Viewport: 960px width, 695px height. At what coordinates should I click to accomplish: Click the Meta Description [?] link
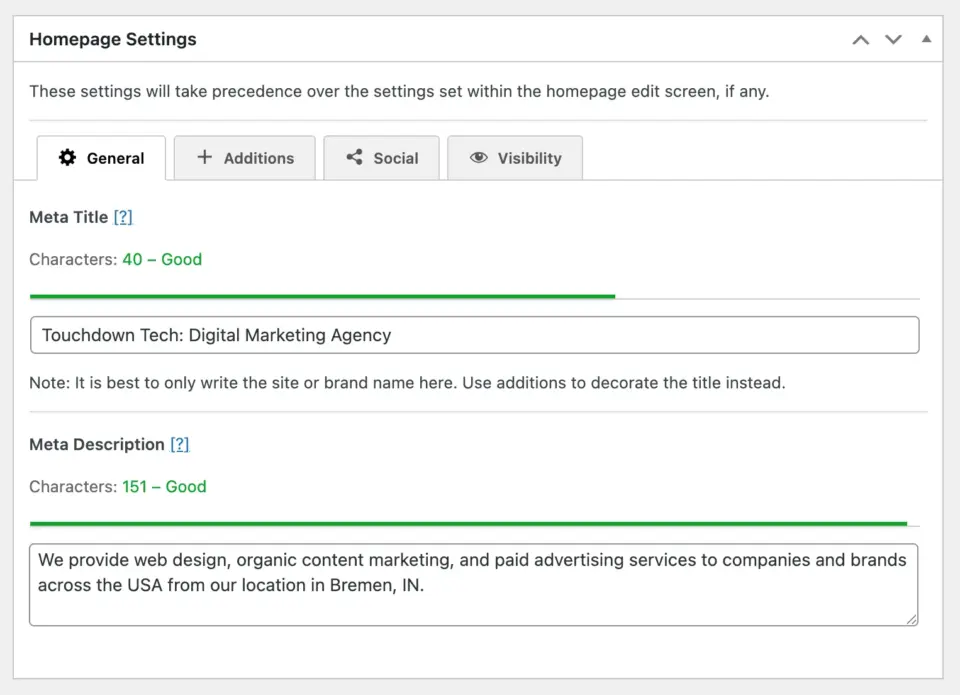pos(180,444)
